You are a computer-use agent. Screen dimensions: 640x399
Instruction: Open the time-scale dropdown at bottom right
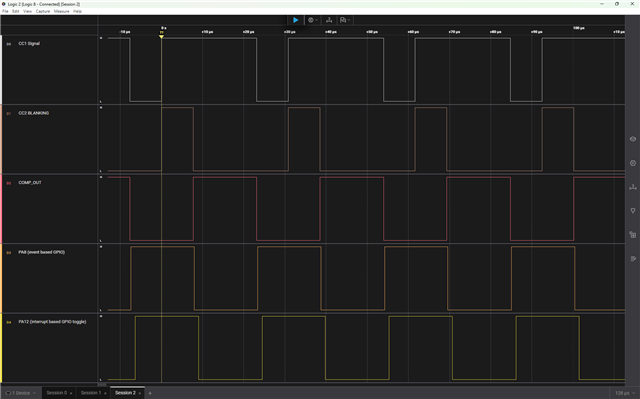pyautogui.click(x=625, y=393)
